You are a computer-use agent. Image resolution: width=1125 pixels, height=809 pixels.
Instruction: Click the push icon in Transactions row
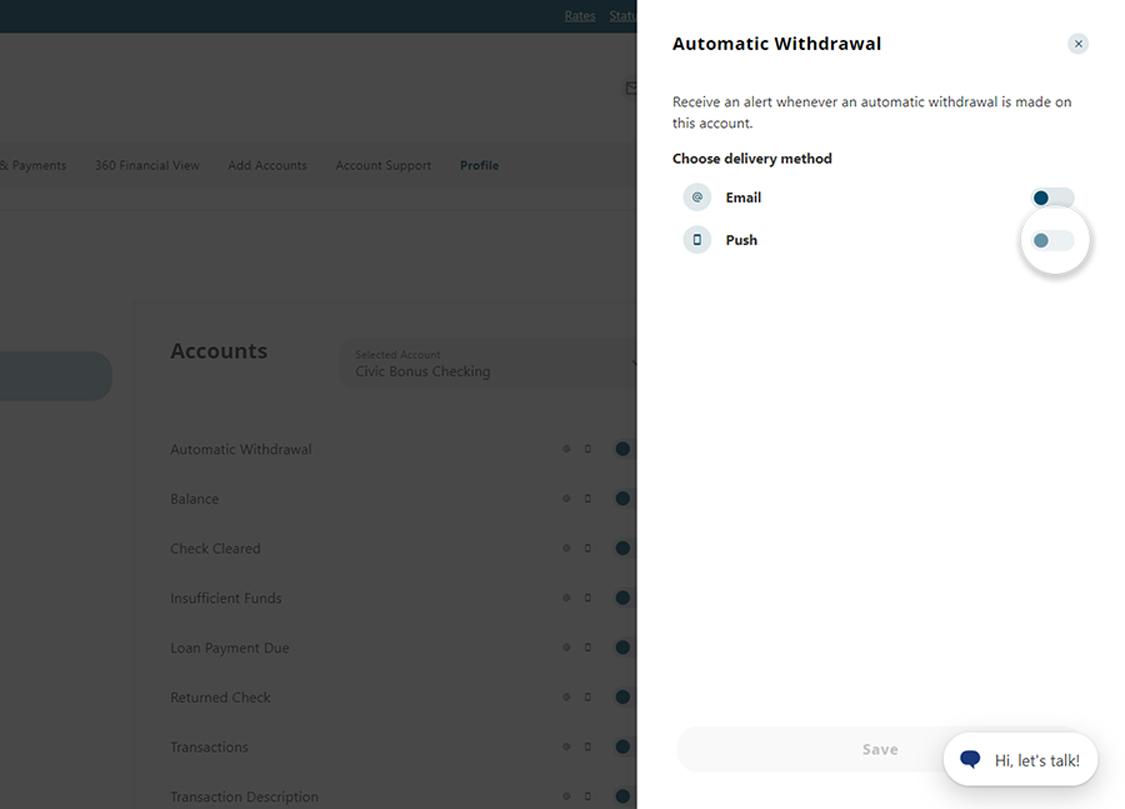588,747
